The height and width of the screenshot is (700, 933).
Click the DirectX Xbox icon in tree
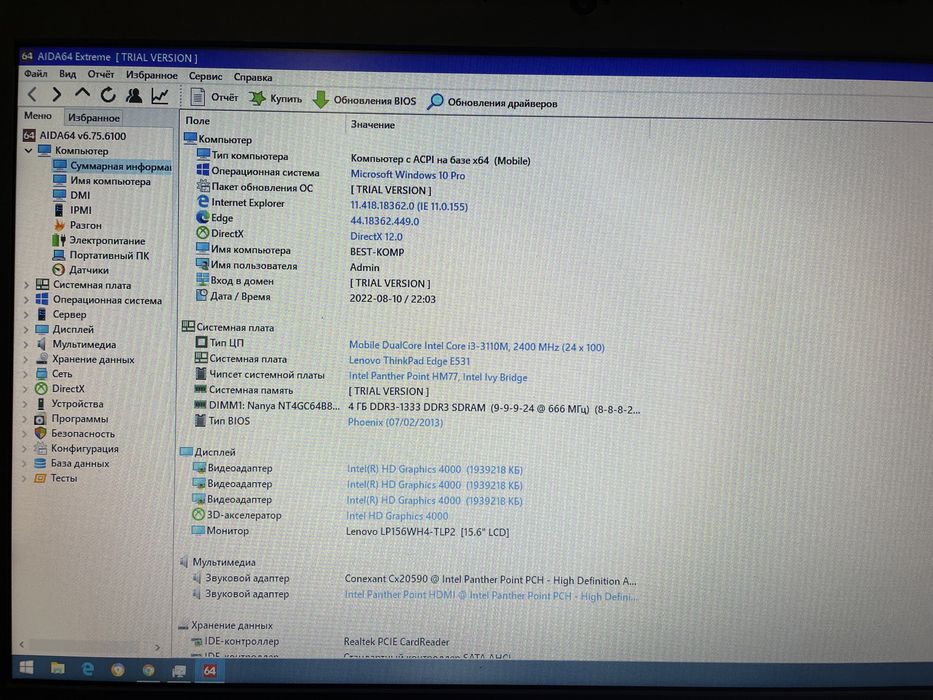point(41,389)
